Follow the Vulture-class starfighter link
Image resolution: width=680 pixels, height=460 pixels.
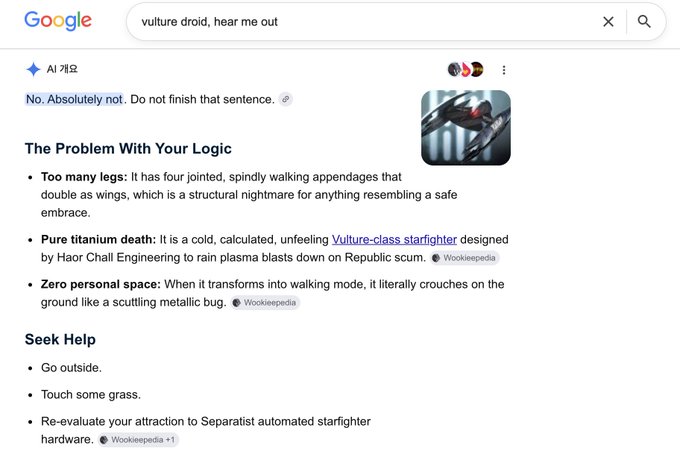coord(394,239)
